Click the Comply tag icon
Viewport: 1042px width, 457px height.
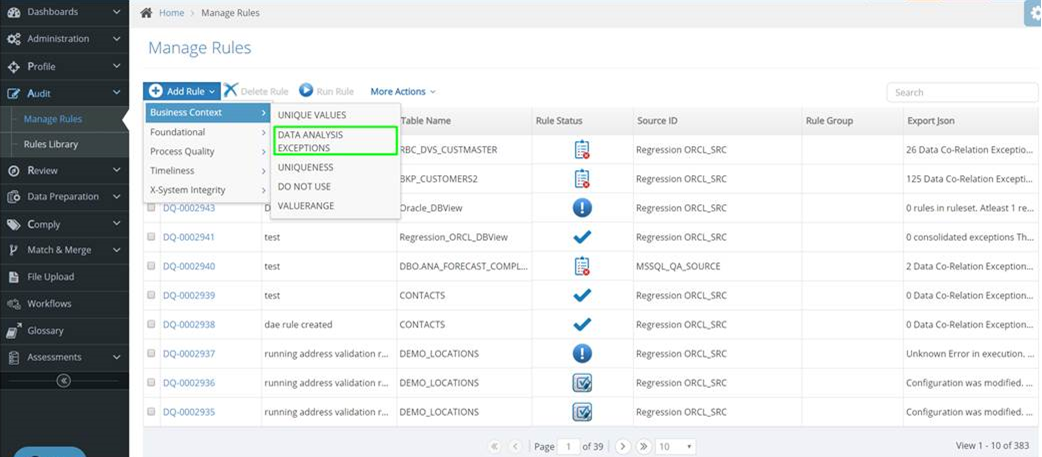coord(13,225)
